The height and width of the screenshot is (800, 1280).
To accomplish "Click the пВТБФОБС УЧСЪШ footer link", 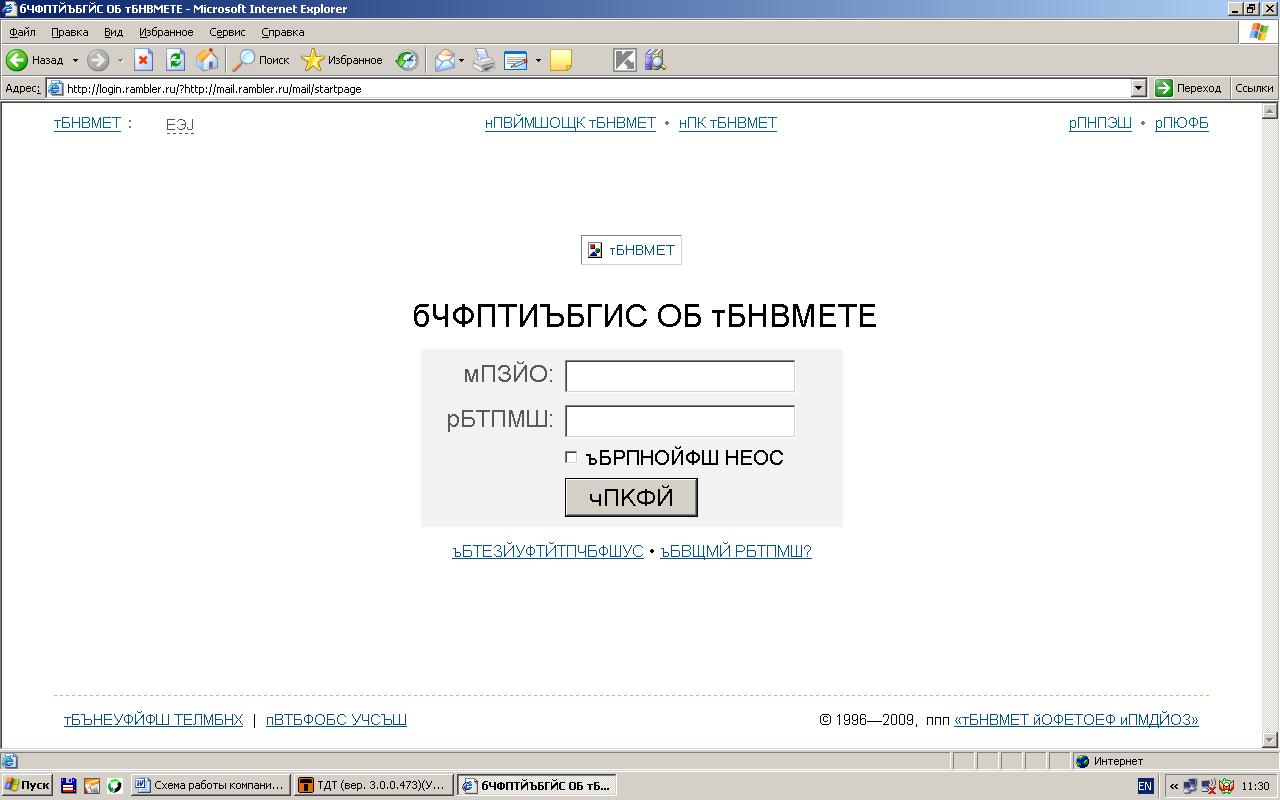I will (x=336, y=719).
